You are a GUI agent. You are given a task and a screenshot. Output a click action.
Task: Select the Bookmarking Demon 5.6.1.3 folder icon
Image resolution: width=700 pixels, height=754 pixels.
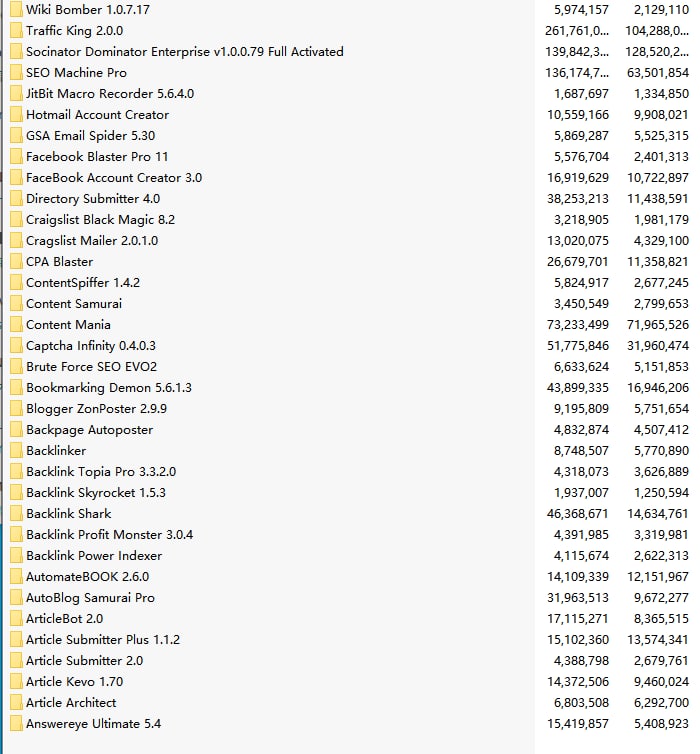point(16,387)
